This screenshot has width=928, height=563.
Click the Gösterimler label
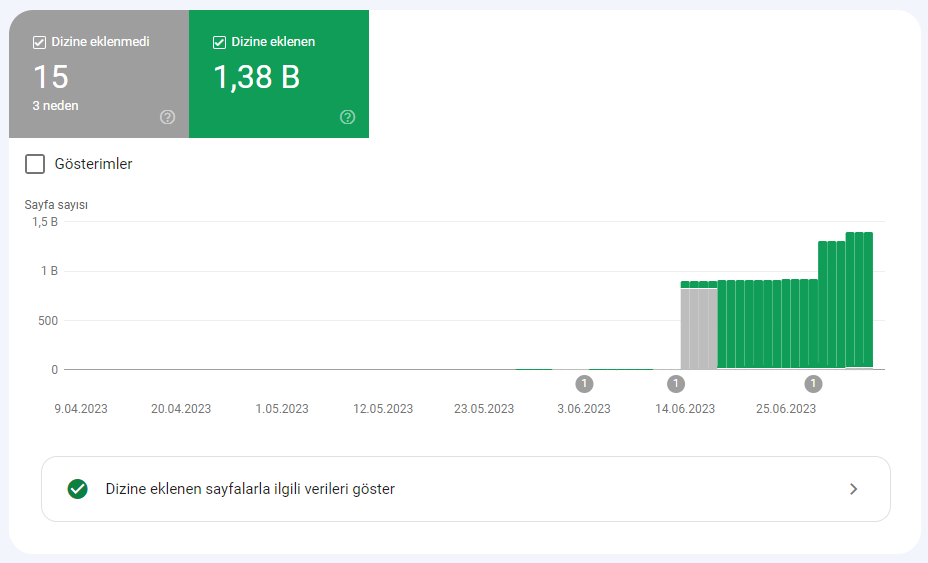tap(94, 164)
